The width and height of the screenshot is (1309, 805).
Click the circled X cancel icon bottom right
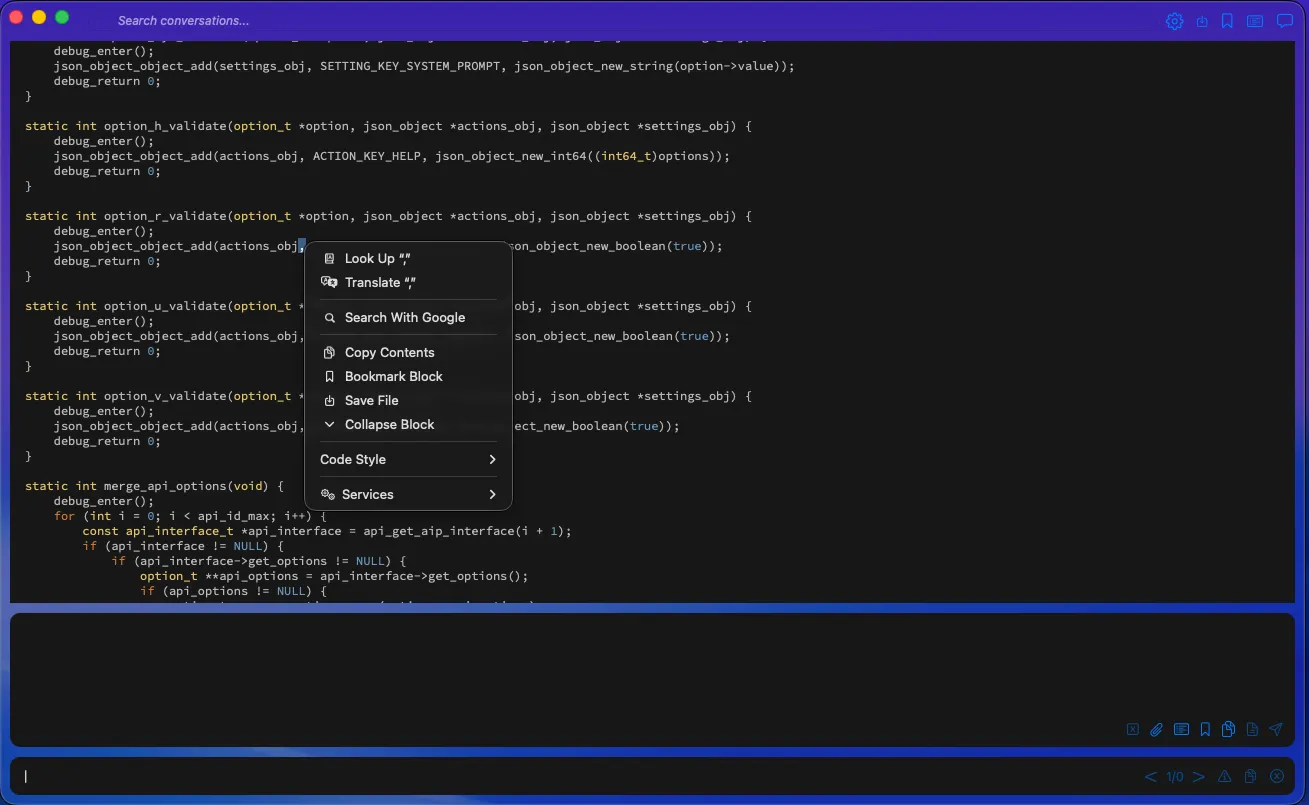pyautogui.click(x=1277, y=776)
